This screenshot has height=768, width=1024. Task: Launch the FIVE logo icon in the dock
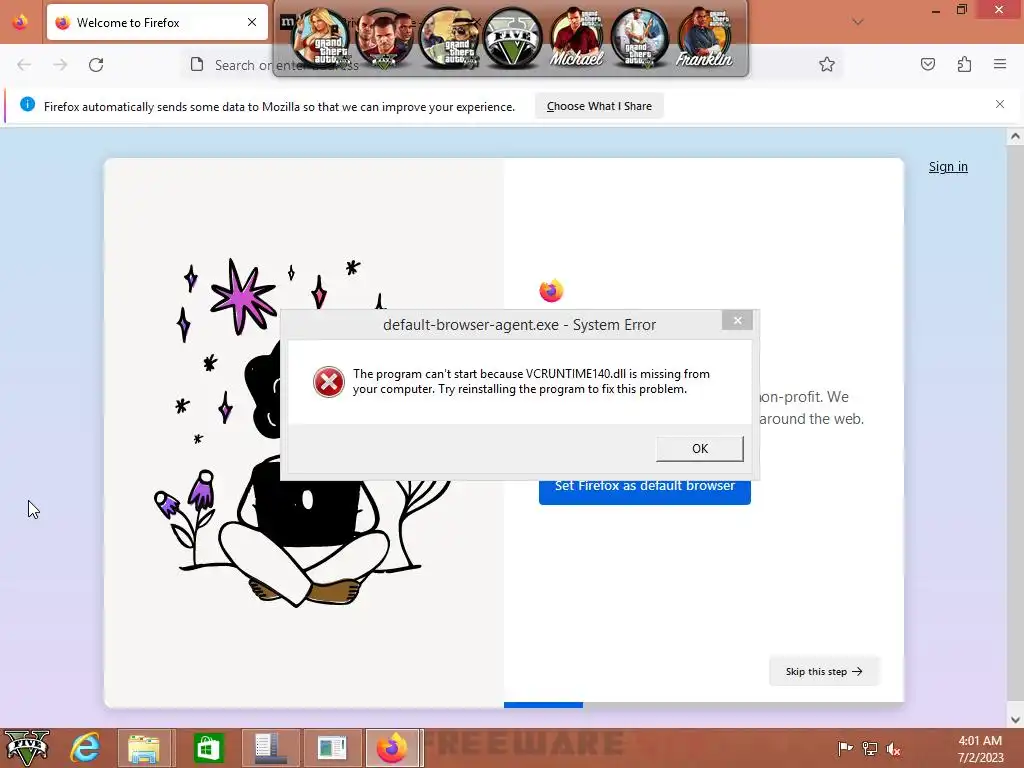pyautogui.click(x=512, y=38)
